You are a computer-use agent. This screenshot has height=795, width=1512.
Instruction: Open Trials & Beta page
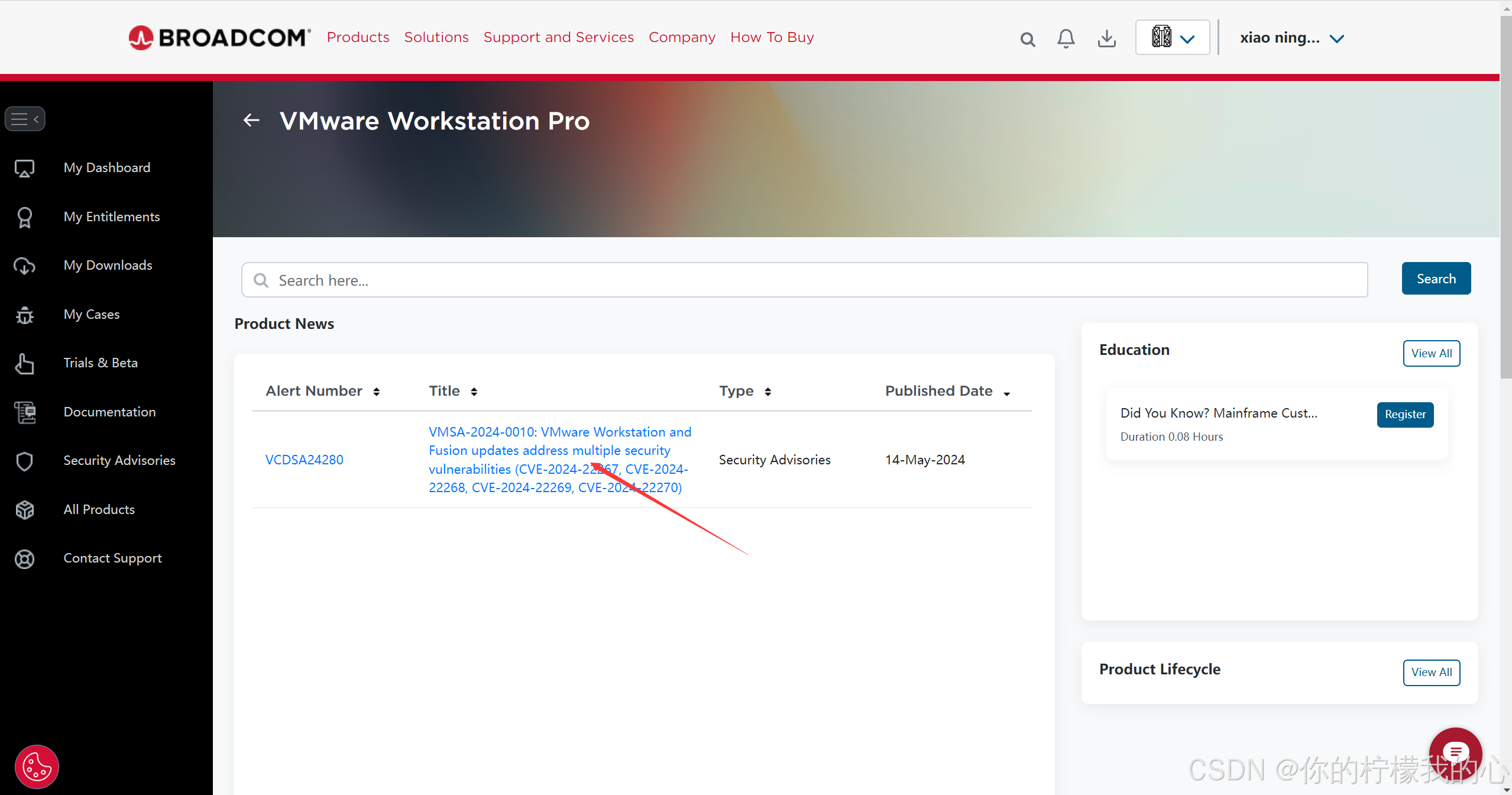tap(101, 363)
